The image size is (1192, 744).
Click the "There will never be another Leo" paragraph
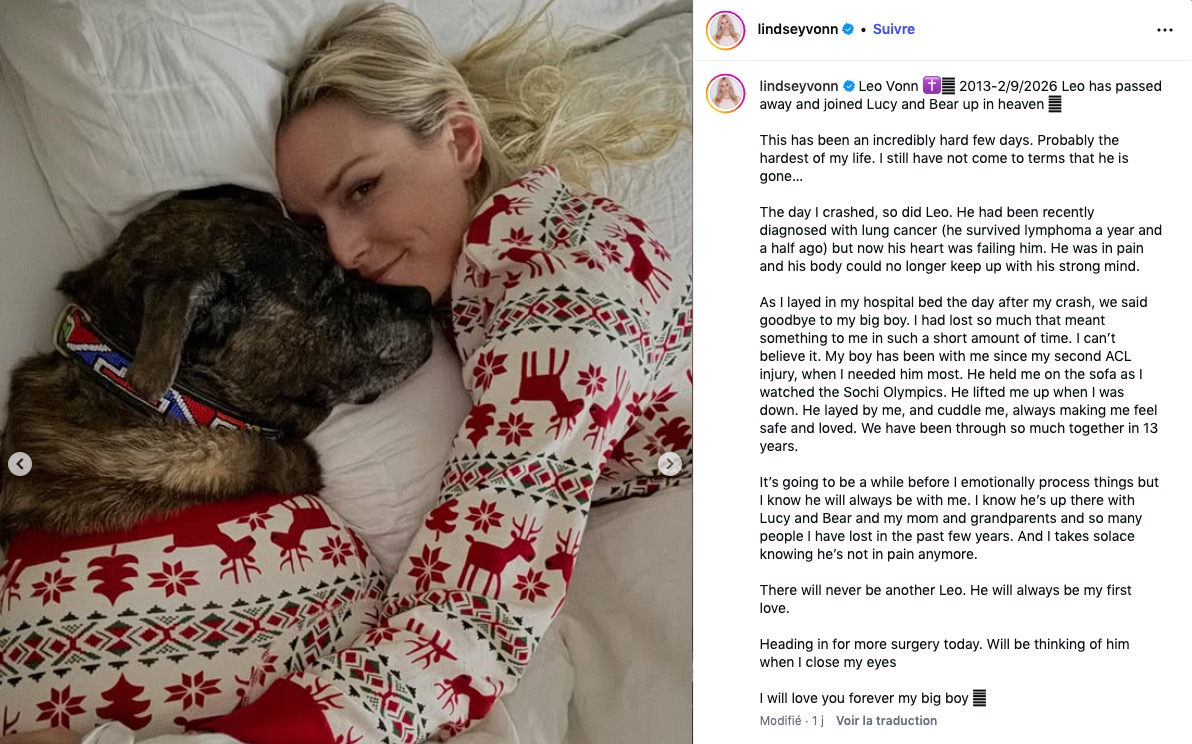click(945, 599)
